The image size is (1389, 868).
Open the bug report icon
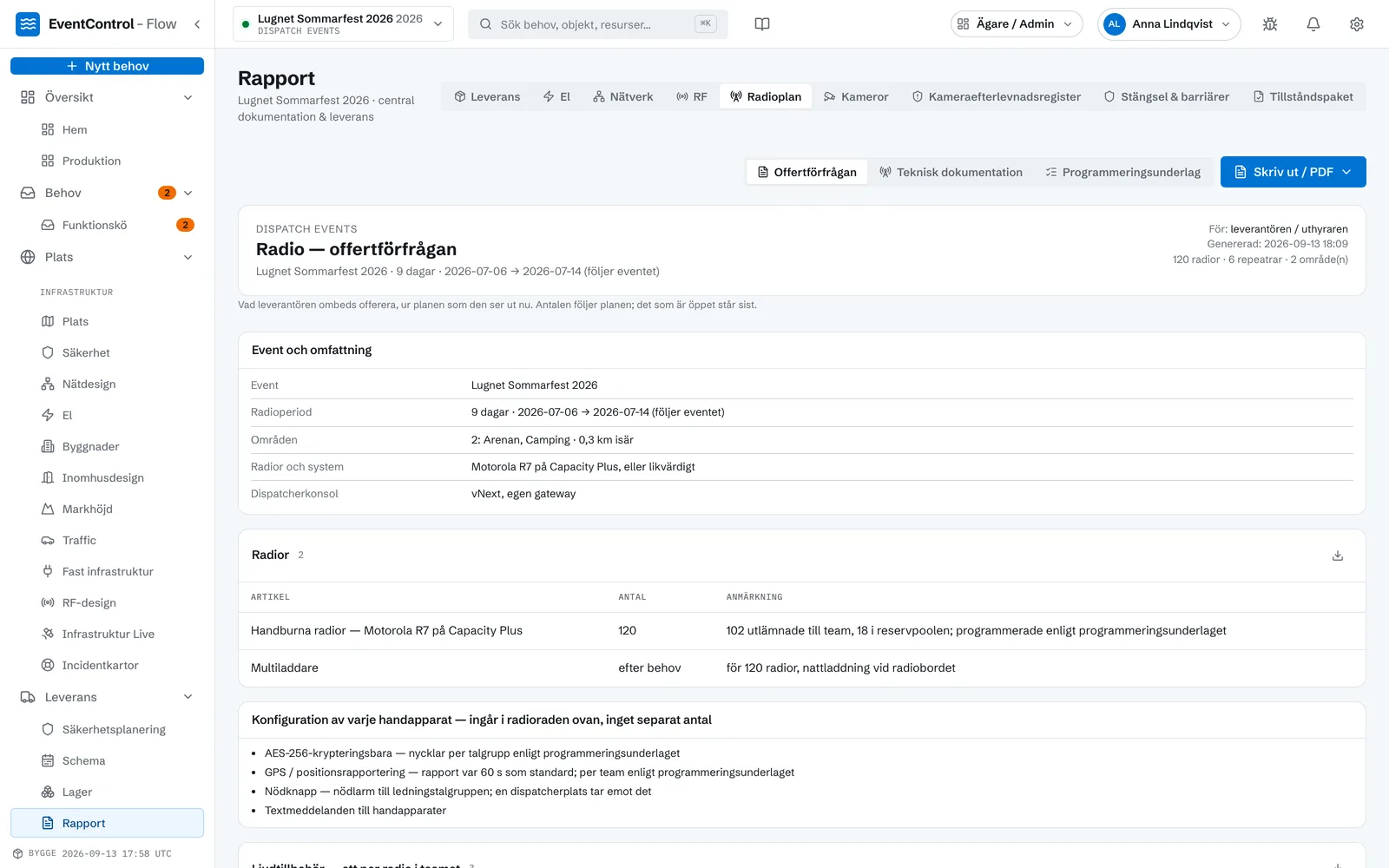pos(1270,24)
